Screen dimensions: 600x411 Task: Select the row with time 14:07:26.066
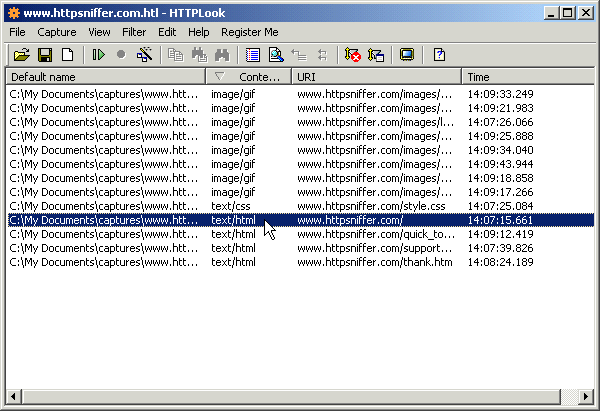pos(301,122)
